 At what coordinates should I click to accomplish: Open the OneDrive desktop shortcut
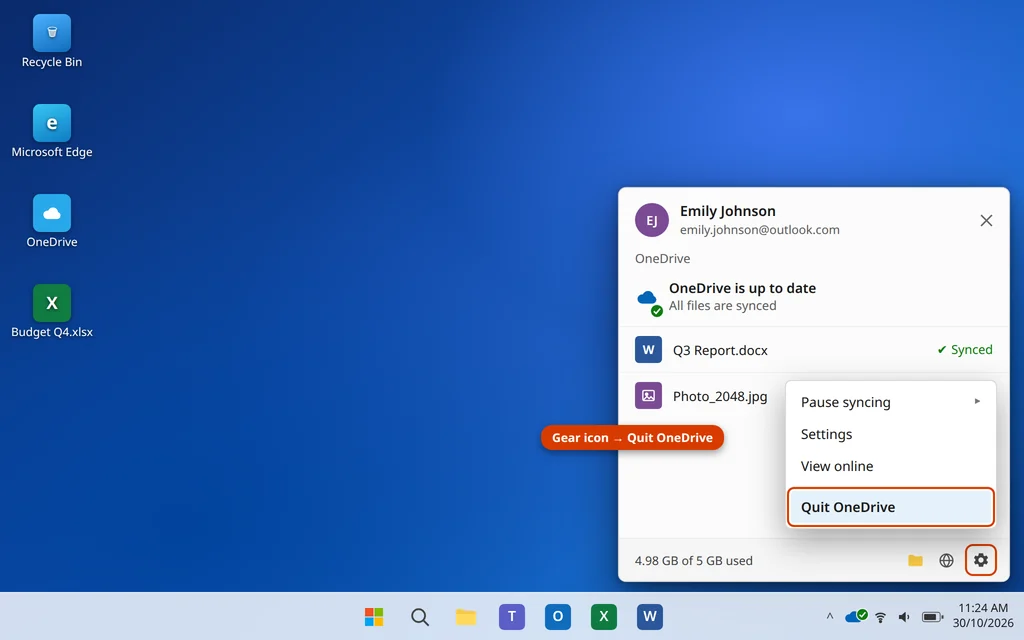[x=52, y=221]
